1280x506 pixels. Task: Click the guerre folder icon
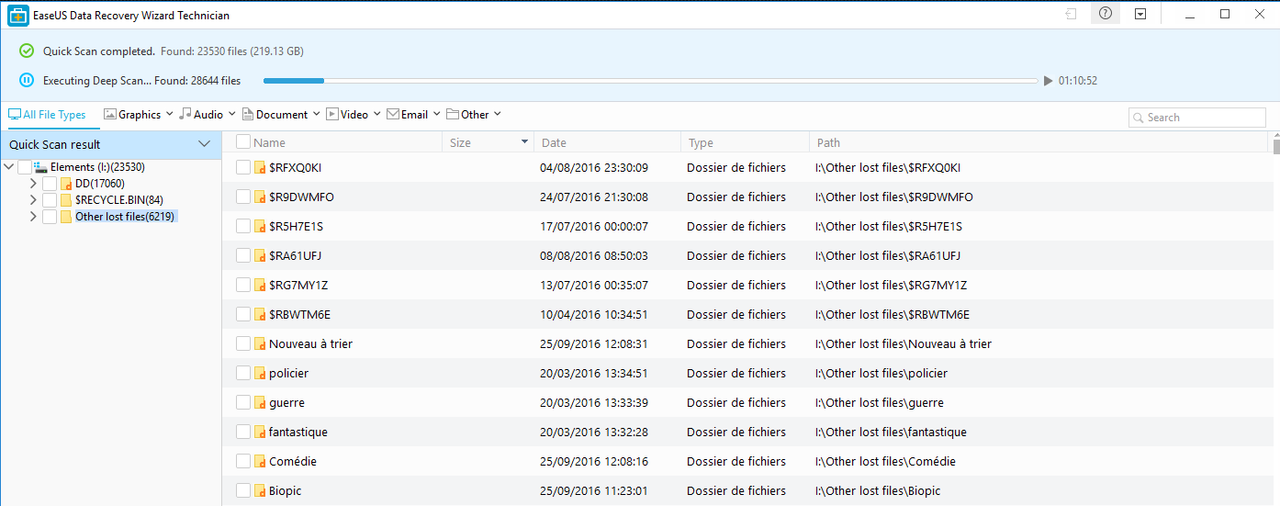click(260, 403)
